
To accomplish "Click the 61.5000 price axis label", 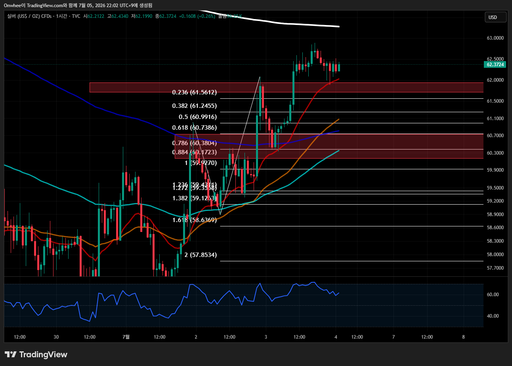I will click(495, 101).
